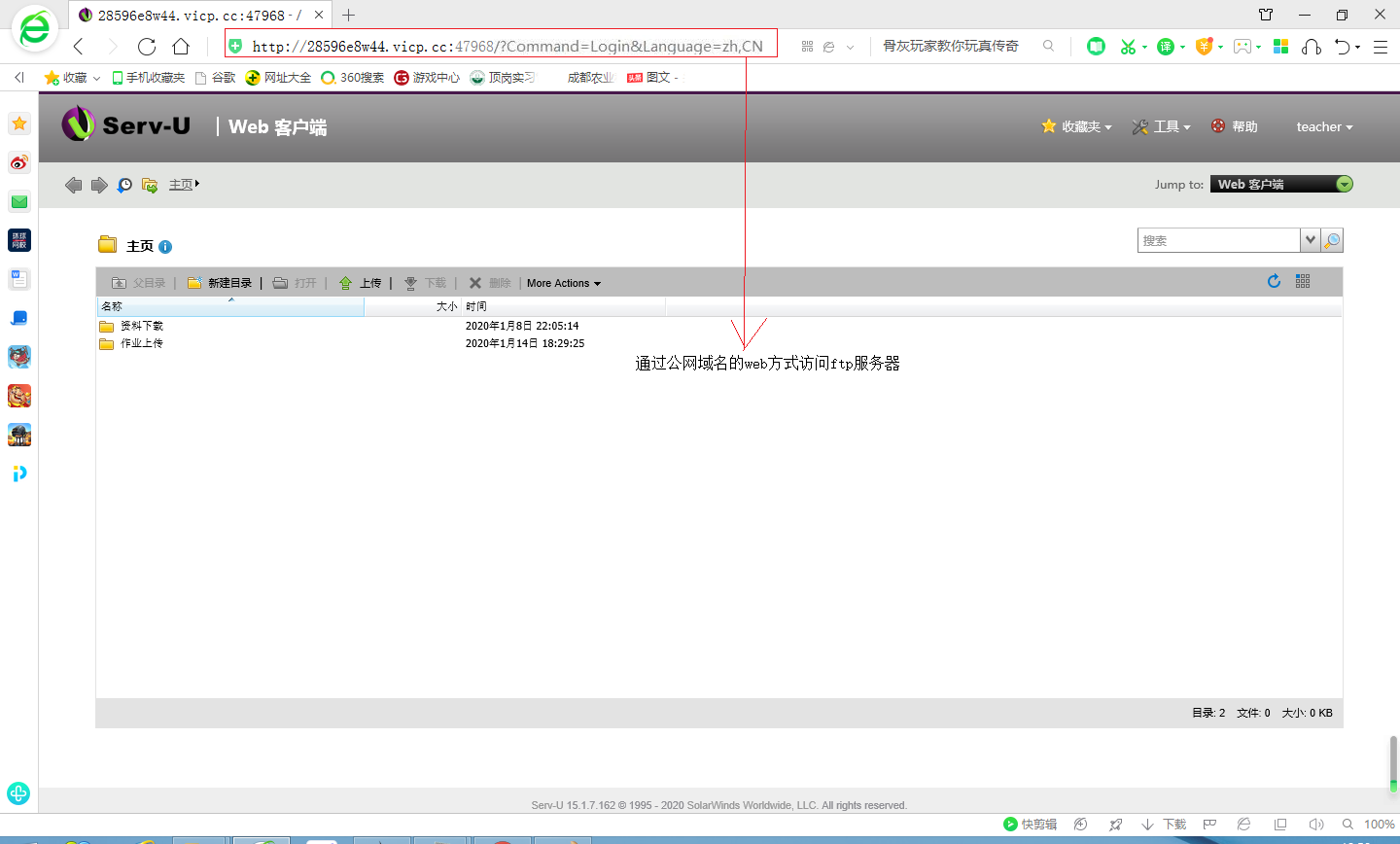Image resolution: width=1400 pixels, height=844 pixels.
Task: Select the 资料下载 folder
Action: coord(142,326)
